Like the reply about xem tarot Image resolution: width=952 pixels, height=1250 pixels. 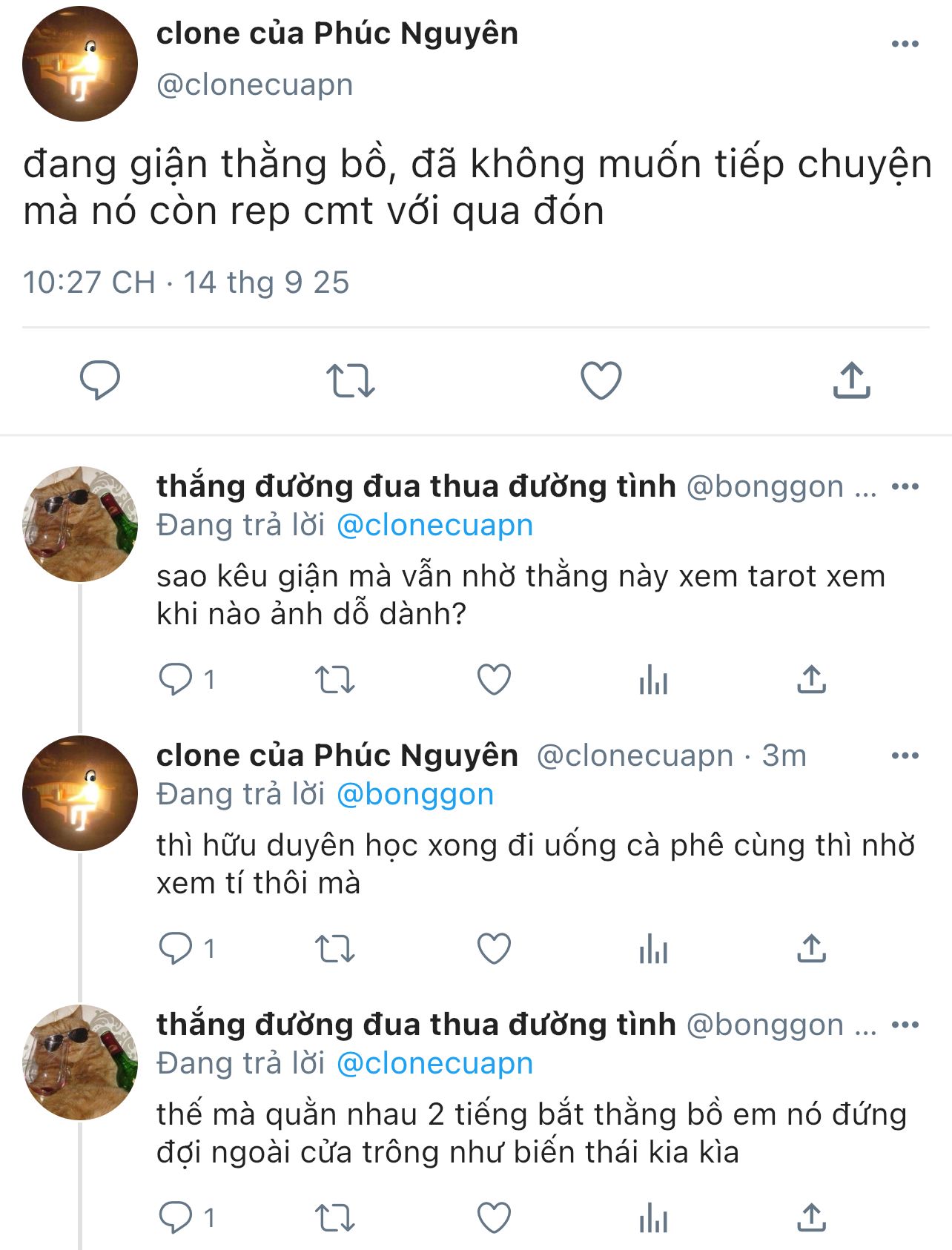click(494, 679)
